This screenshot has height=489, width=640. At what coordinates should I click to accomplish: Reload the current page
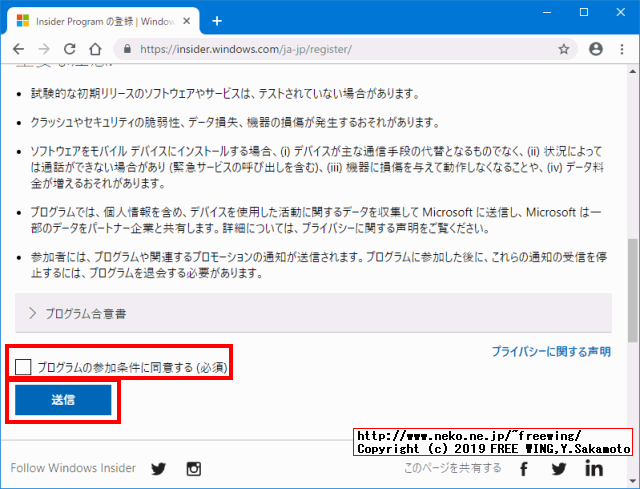click(70, 49)
